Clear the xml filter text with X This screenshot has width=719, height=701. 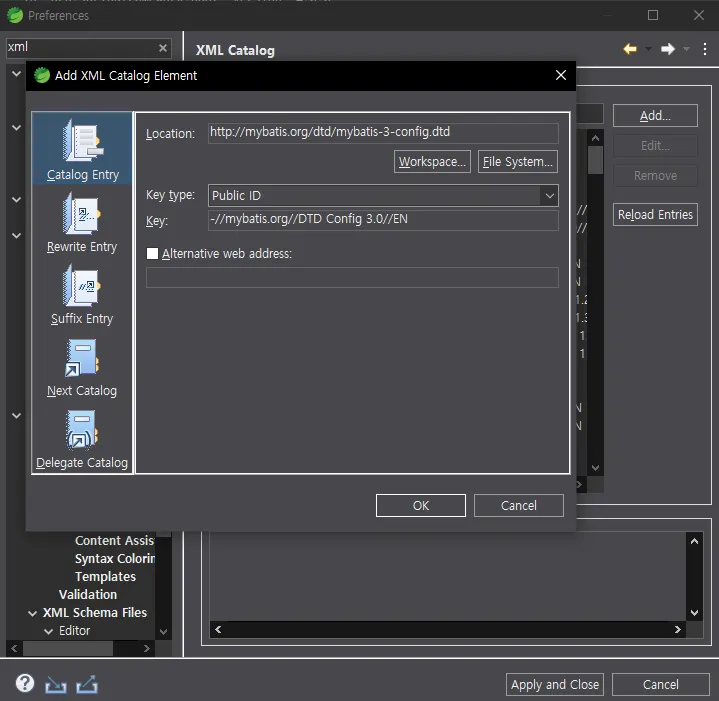(x=163, y=48)
